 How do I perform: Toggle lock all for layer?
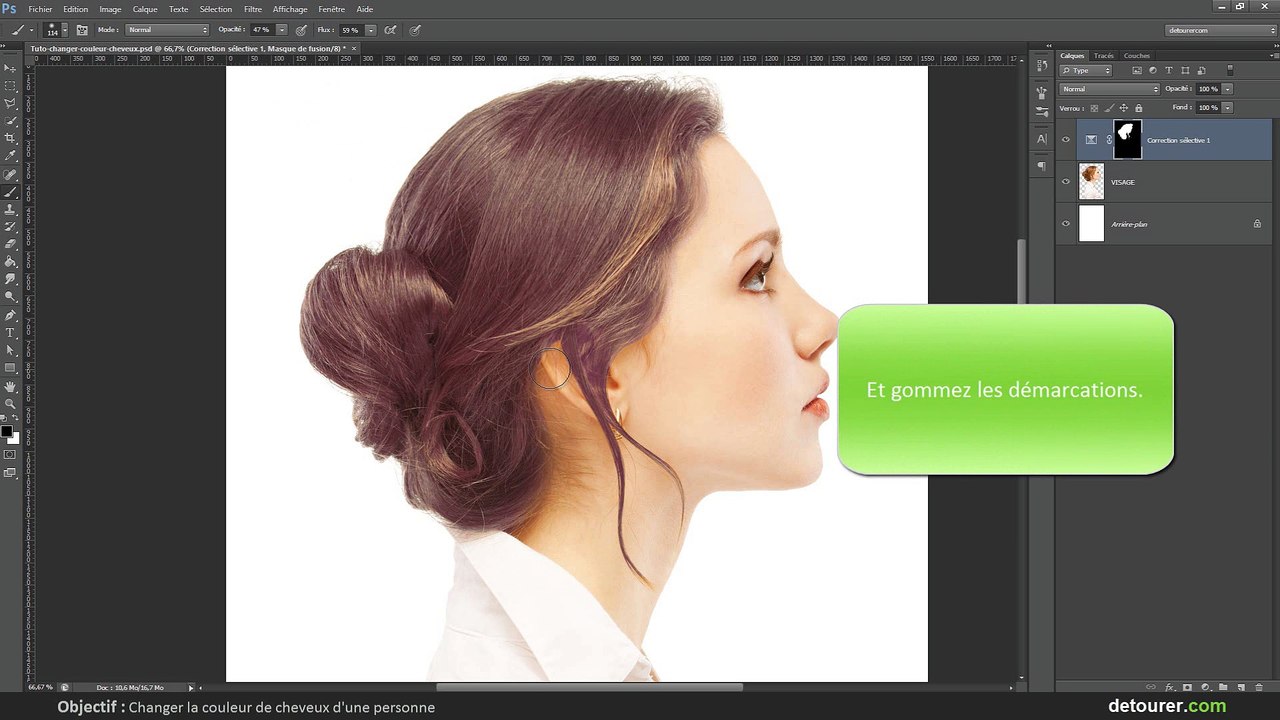[1140, 108]
